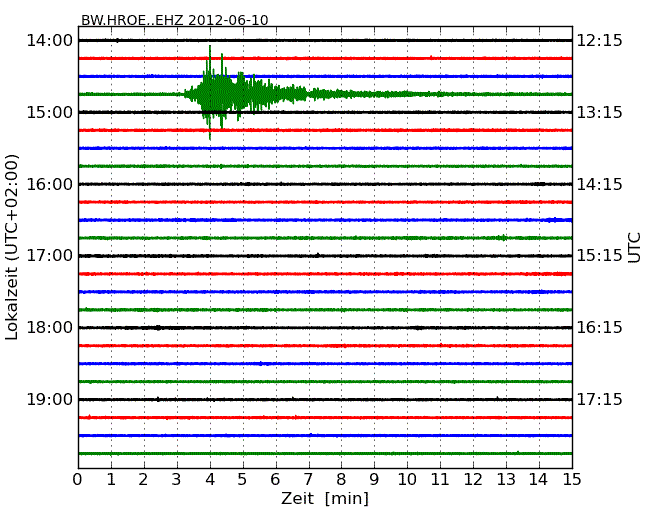Viewport: 650px width, 520px height.
Task: Click the 8 minute tick label
Action: (341, 480)
